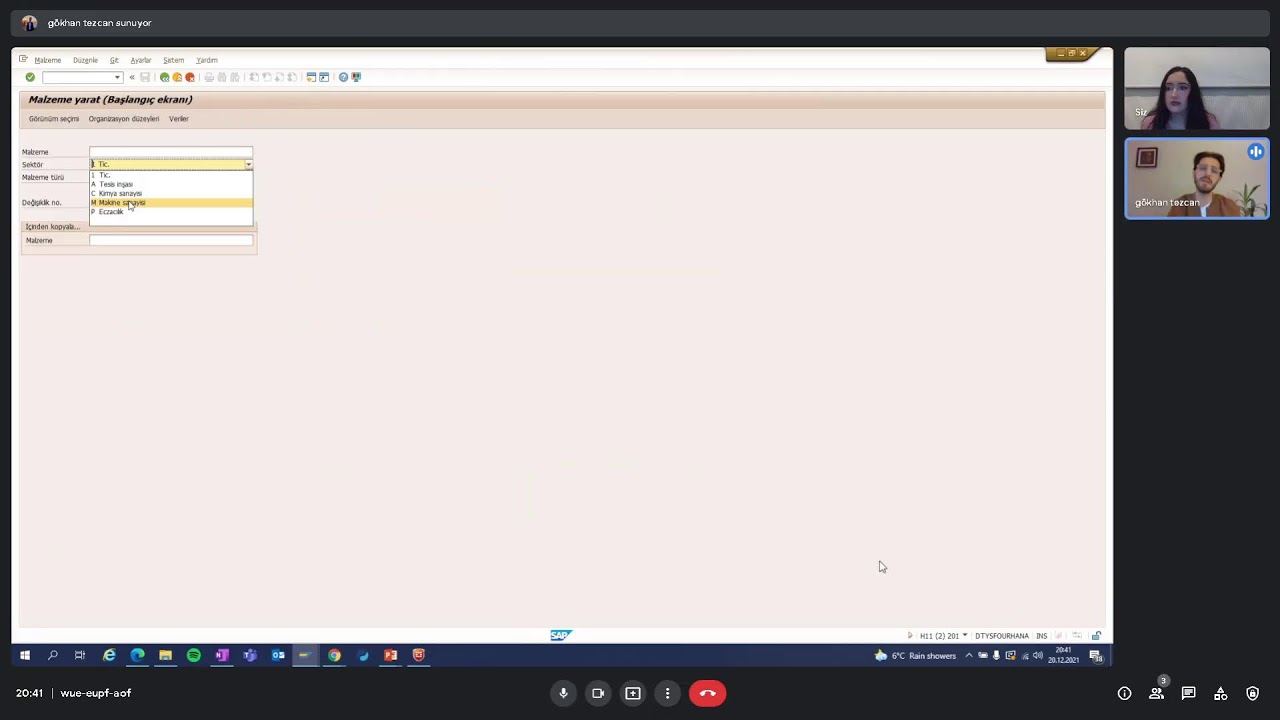
Task: Click the Customize local layout icon
Action: tap(356, 77)
